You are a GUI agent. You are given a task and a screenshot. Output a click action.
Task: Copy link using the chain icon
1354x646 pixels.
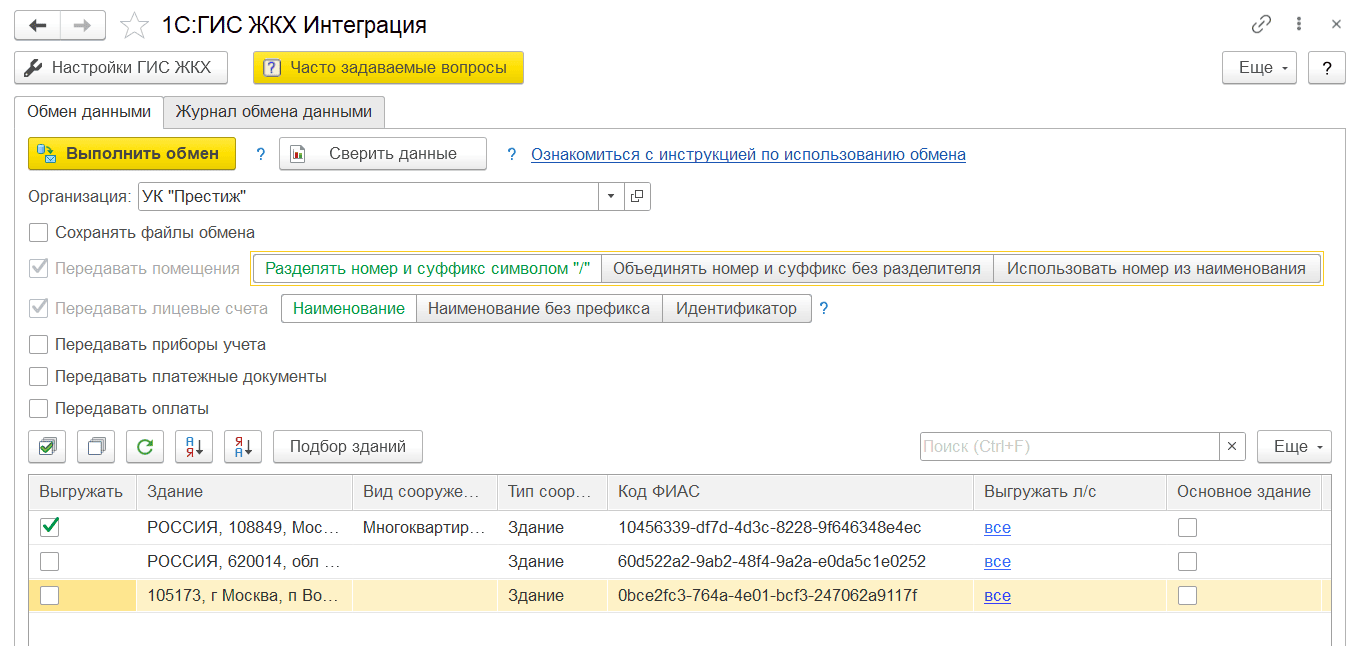point(1262,24)
